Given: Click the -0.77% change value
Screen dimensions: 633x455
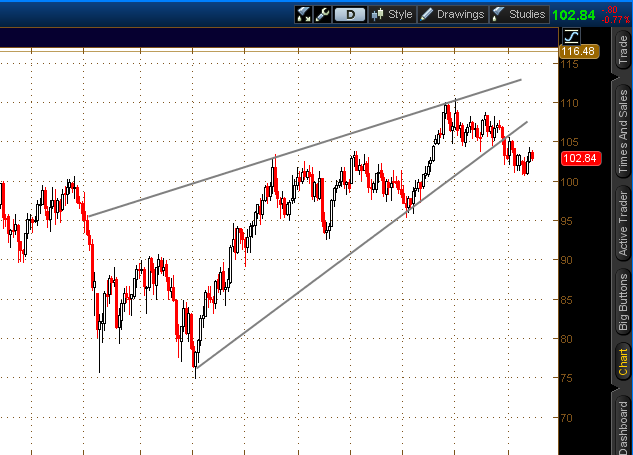Looking at the screenshot, I should pos(616,19).
